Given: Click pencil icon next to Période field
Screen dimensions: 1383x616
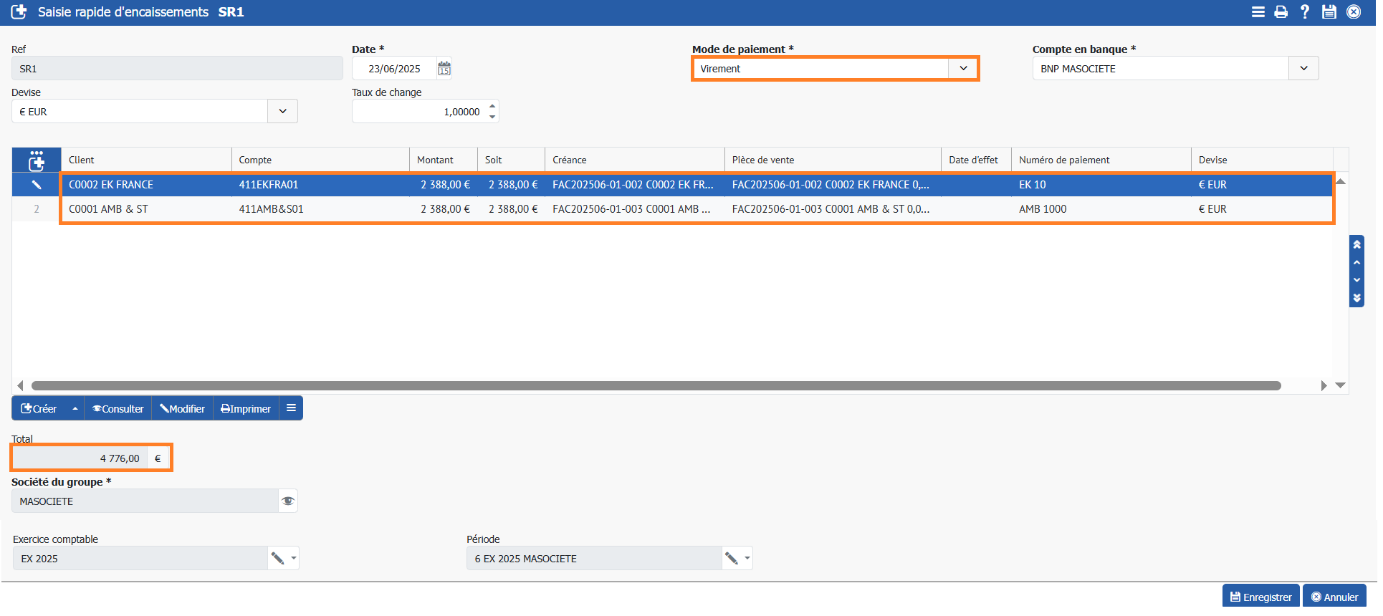Looking at the screenshot, I should 731,559.
